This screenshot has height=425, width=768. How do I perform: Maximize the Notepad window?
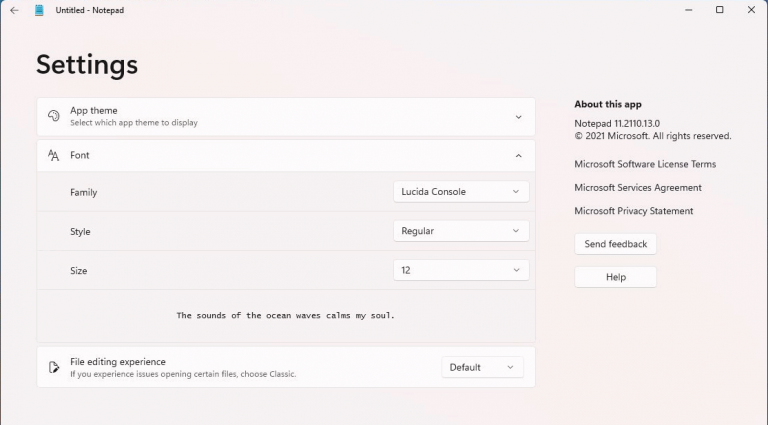coord(719,10)
